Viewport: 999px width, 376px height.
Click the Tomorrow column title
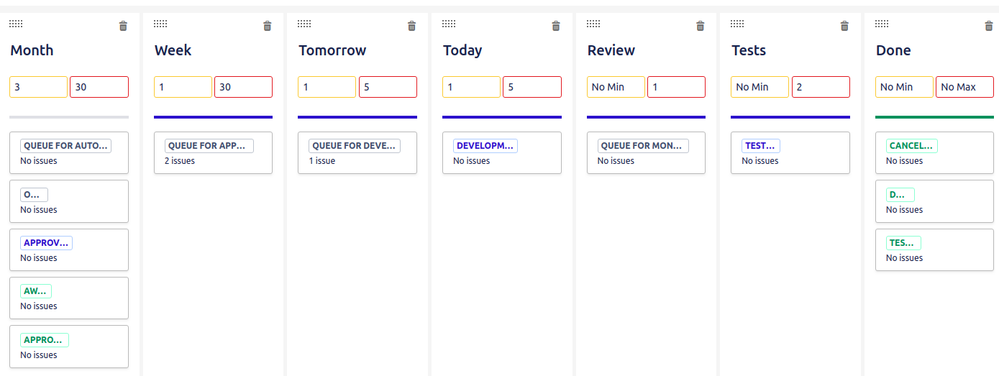click(x=333, y=50)
